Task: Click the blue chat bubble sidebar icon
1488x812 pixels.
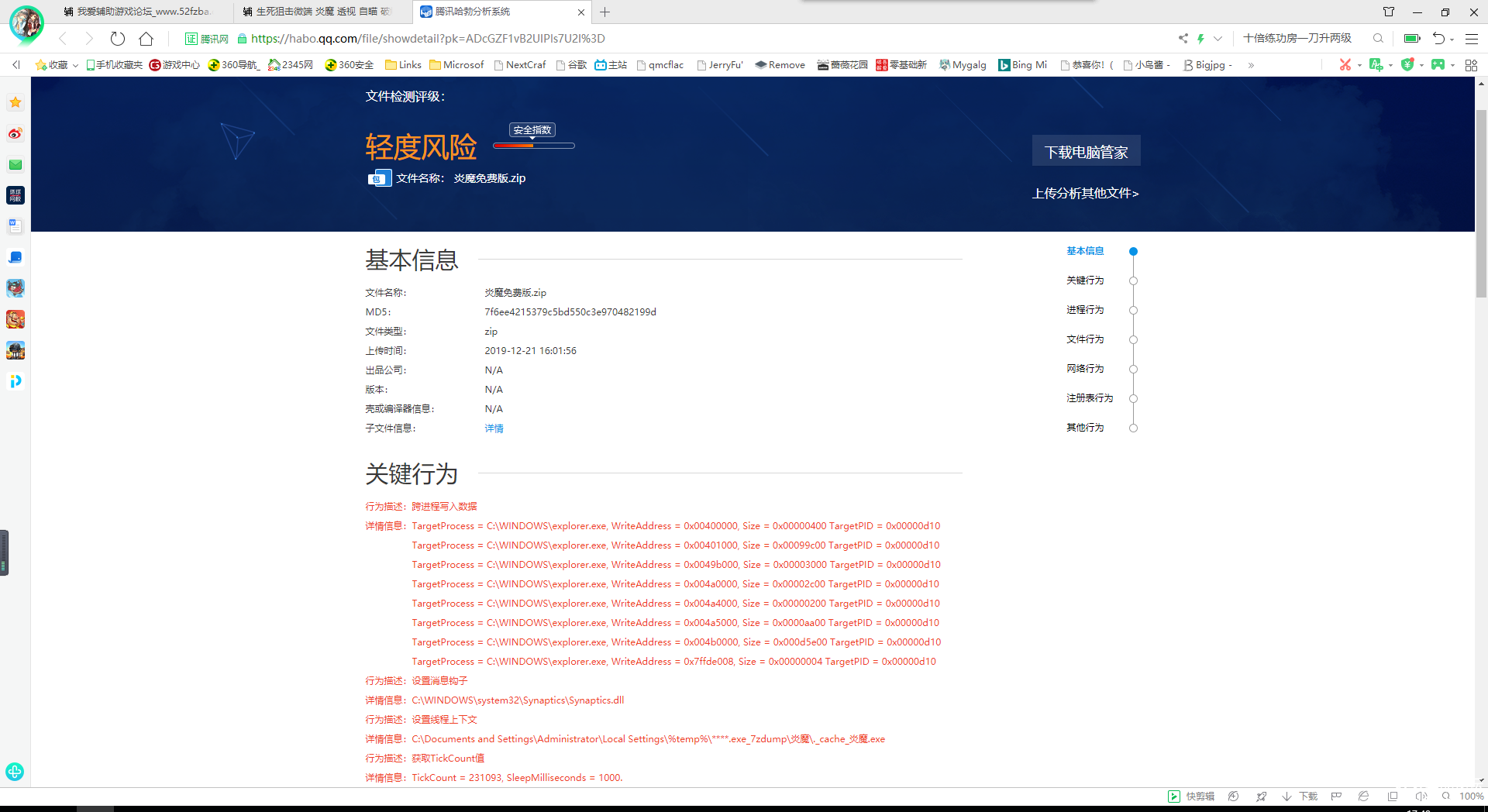Action: point(15,257)
